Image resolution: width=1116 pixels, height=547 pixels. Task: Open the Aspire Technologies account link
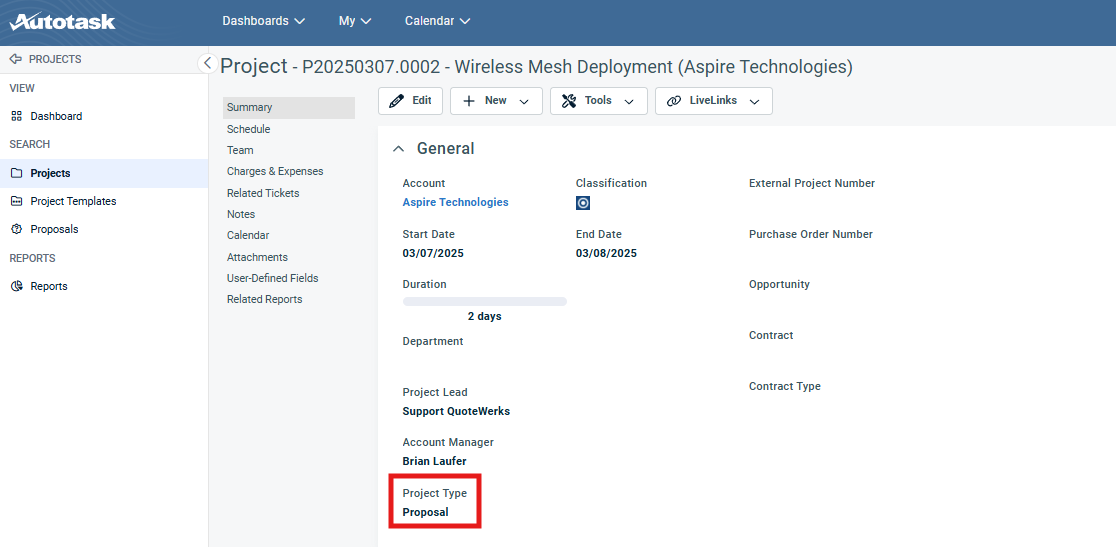pos(455,202)
